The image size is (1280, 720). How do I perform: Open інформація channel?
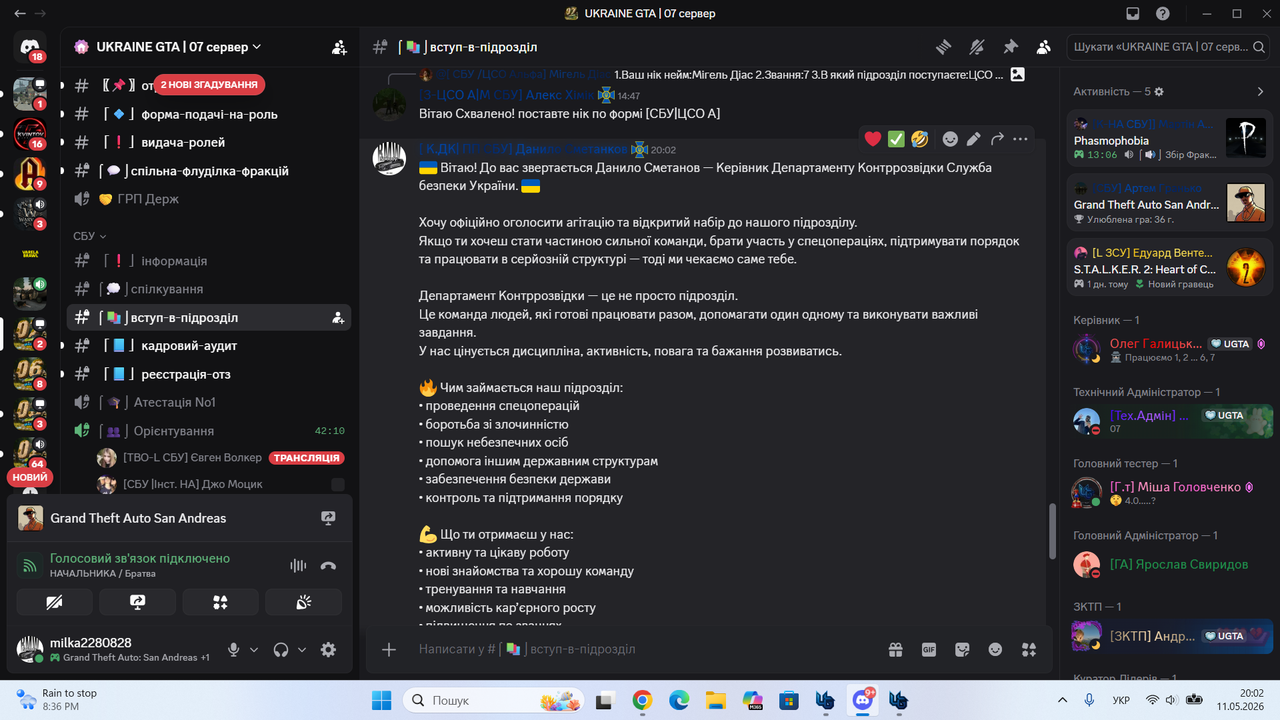click(208, 261)
